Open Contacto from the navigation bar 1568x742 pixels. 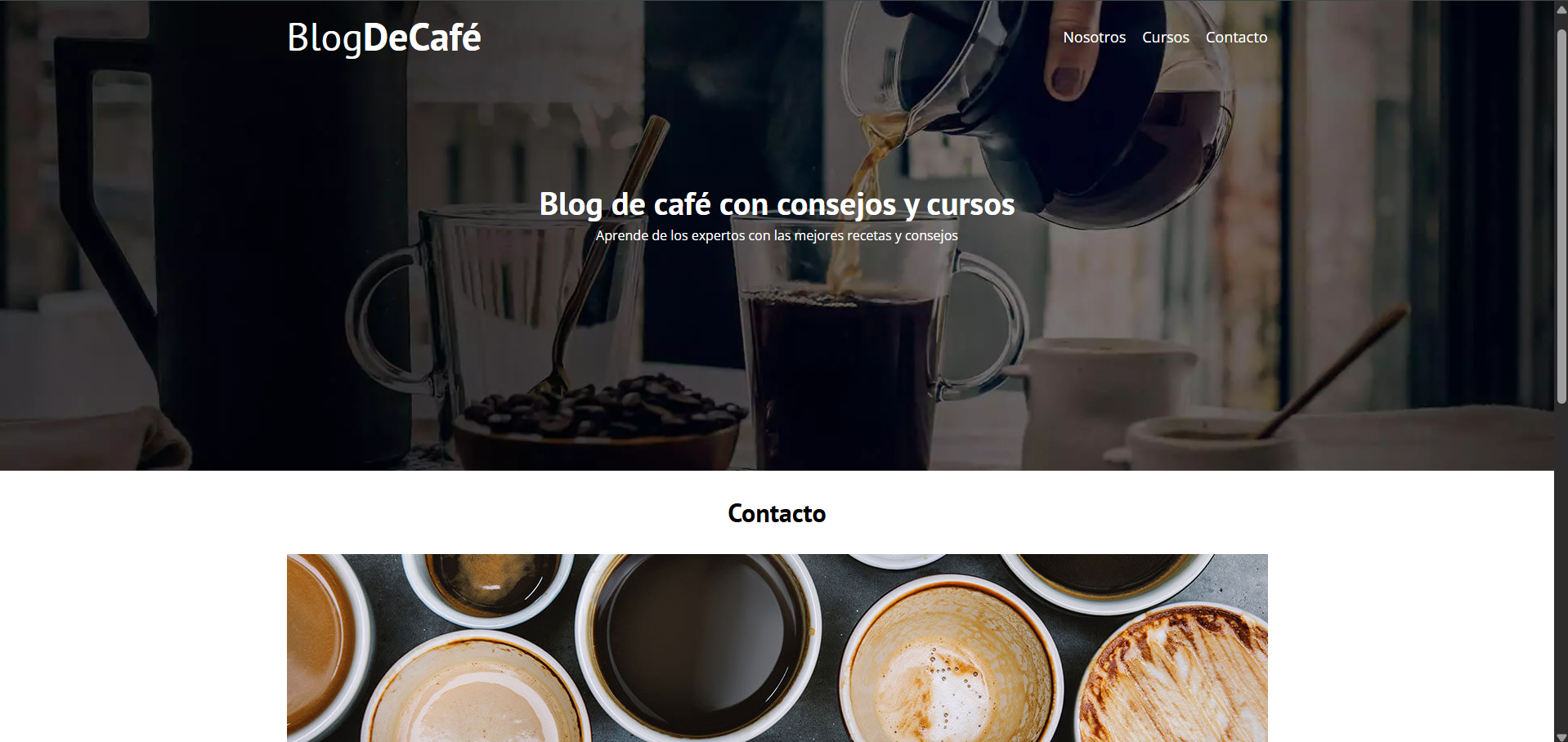tap(1236, 38)
